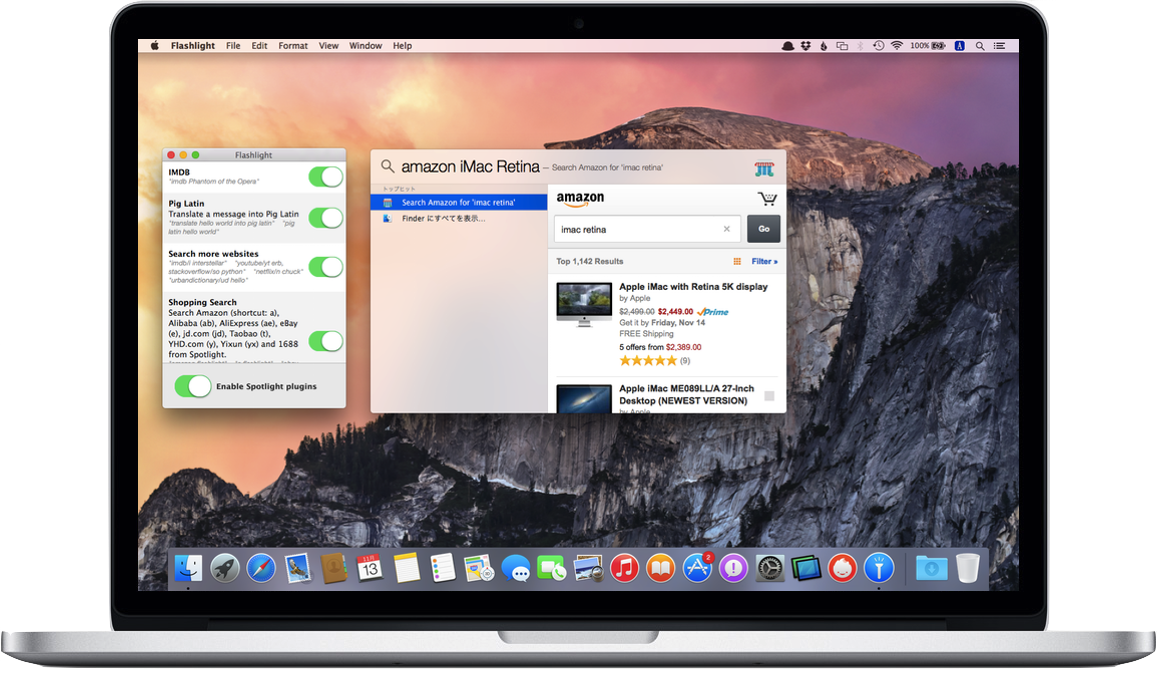
Task: Open Calendar from the Dock
Action: coord(370,568)
